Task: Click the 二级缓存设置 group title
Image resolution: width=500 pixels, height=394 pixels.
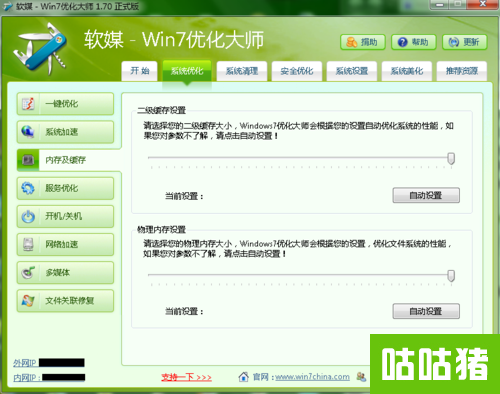Action: pos(162,110)
